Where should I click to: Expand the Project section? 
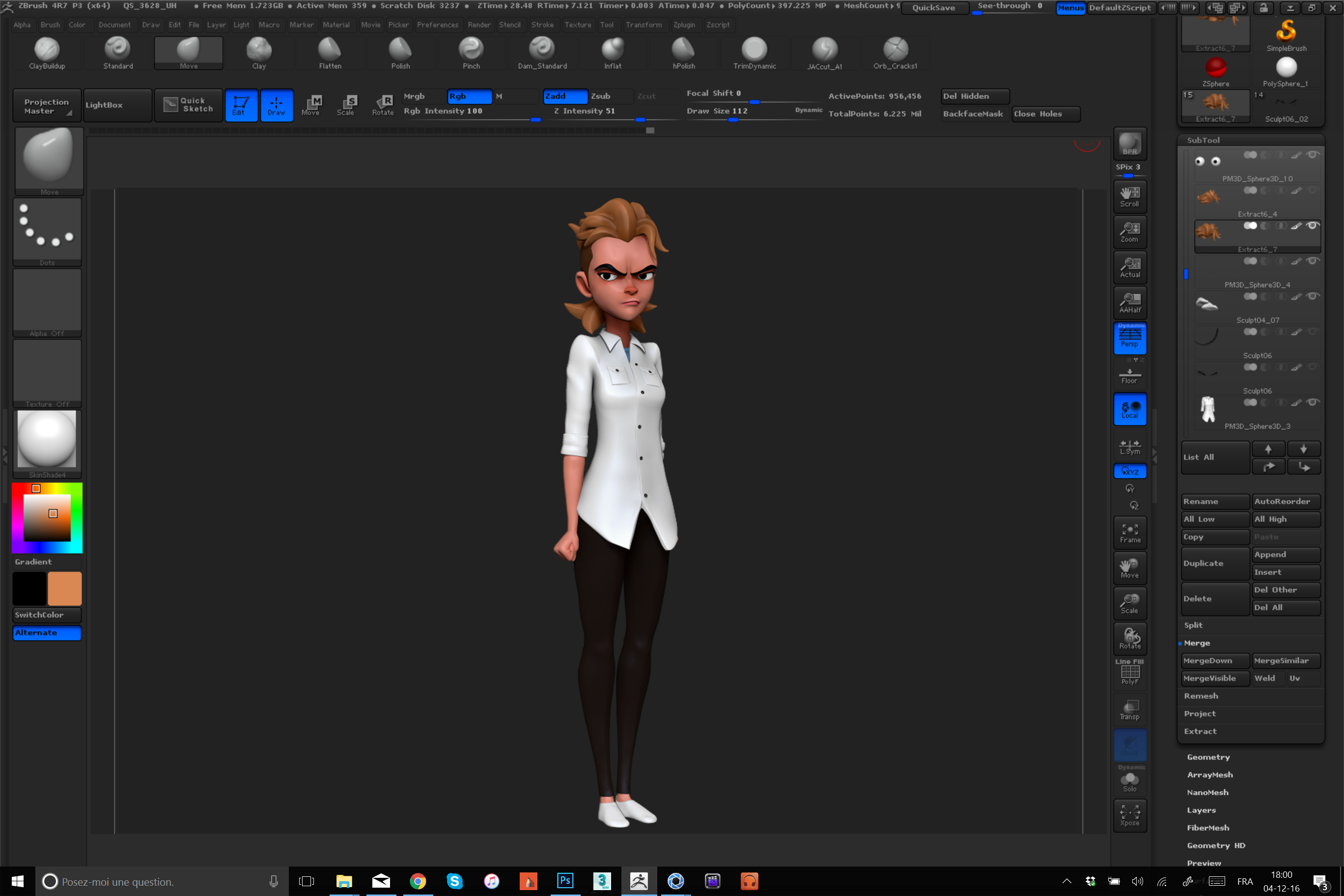(x=1200, y=714)
